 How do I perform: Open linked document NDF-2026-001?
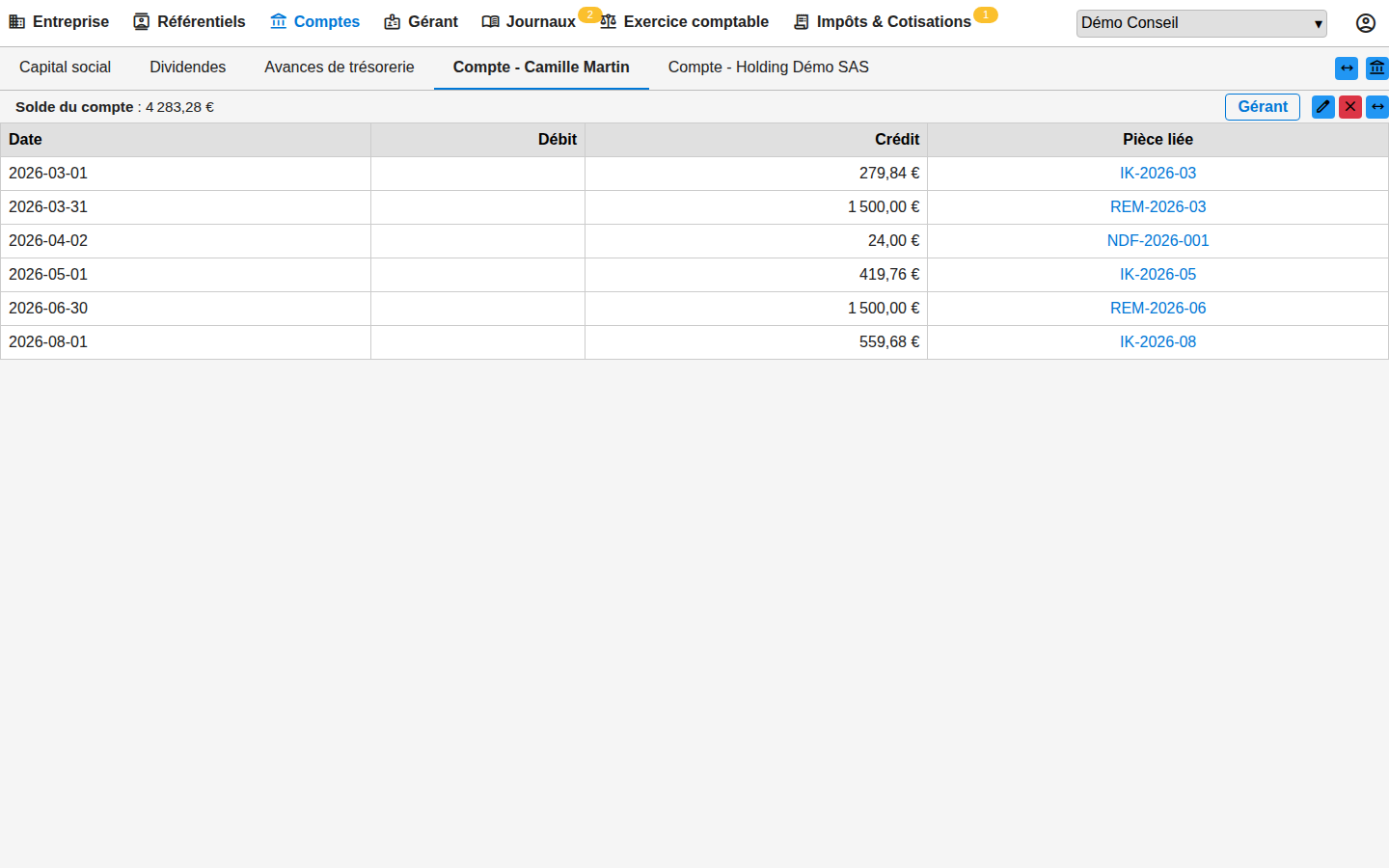1157,241
